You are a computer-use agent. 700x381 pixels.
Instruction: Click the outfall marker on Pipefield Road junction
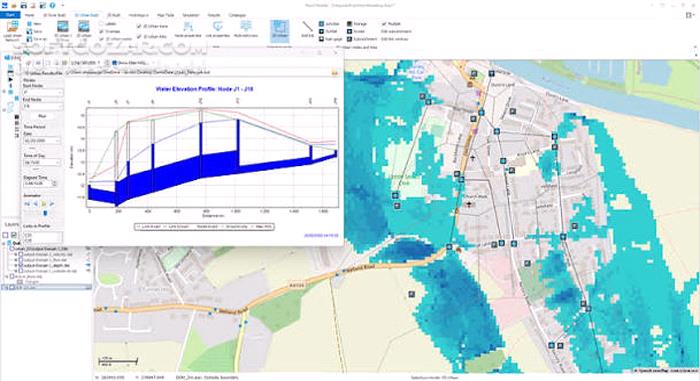tap(450, 247)
